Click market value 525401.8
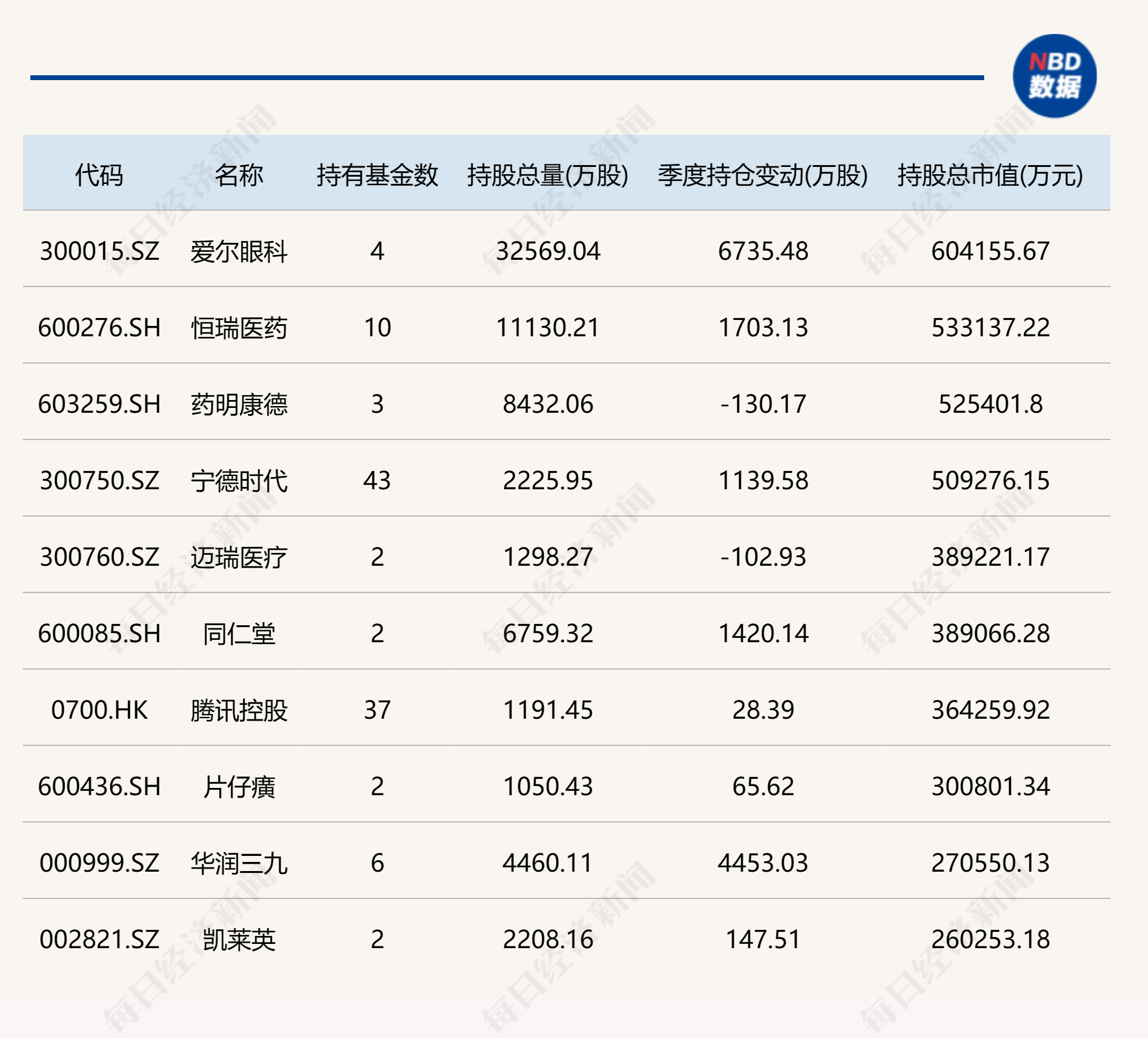The width and height of the screenshot is (1148, 1038). tap(990, 404)
